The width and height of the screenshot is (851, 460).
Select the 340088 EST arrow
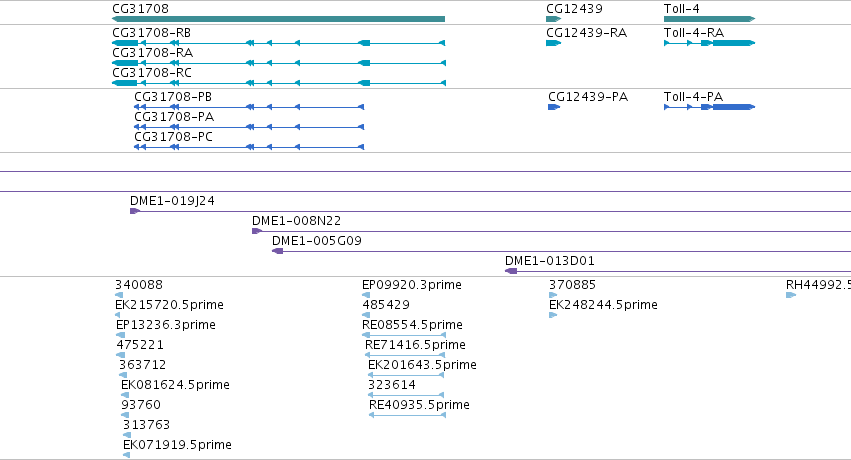point(119,295)
